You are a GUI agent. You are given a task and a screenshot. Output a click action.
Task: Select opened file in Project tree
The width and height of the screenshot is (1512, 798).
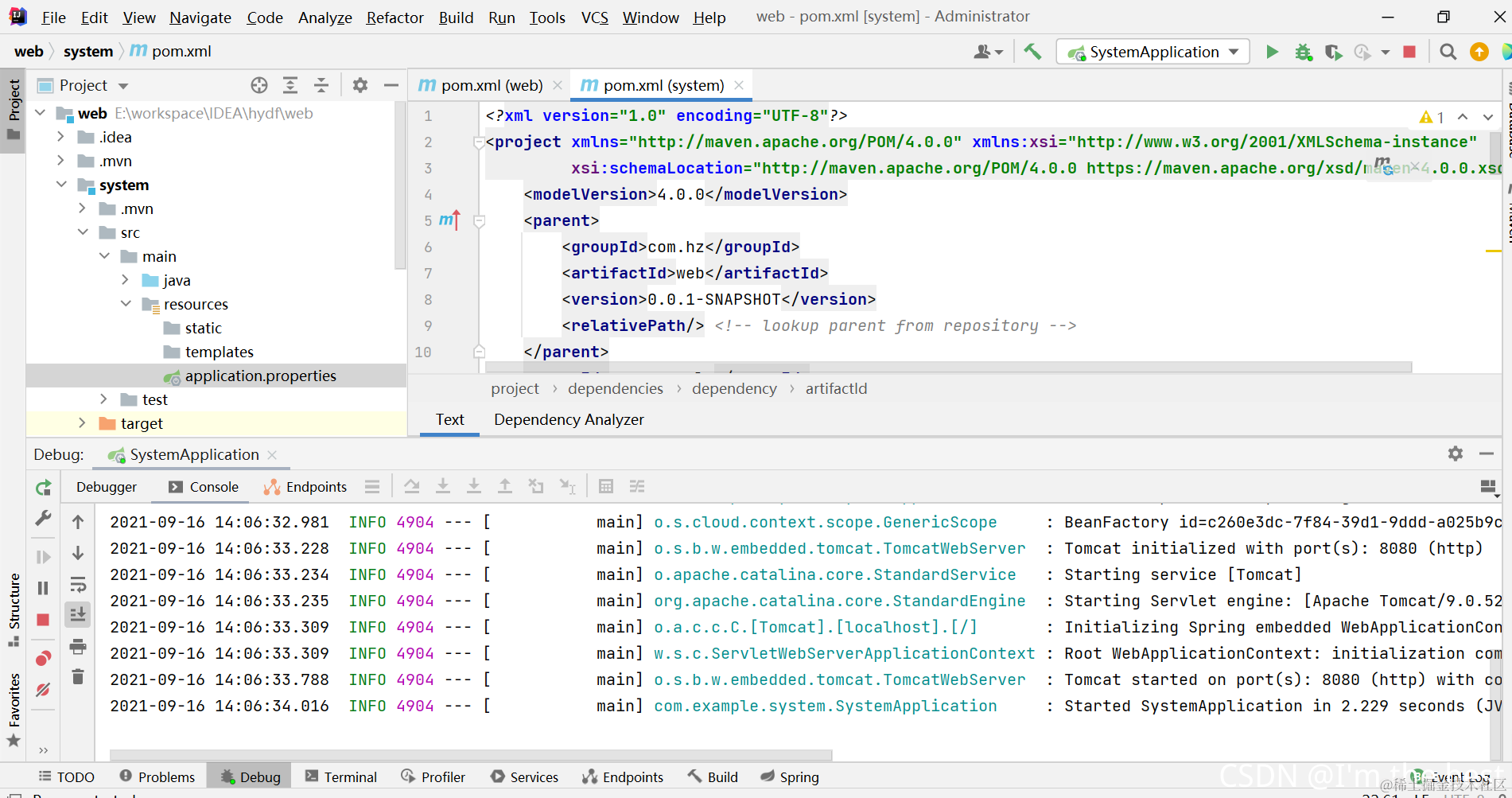point(259,85)
